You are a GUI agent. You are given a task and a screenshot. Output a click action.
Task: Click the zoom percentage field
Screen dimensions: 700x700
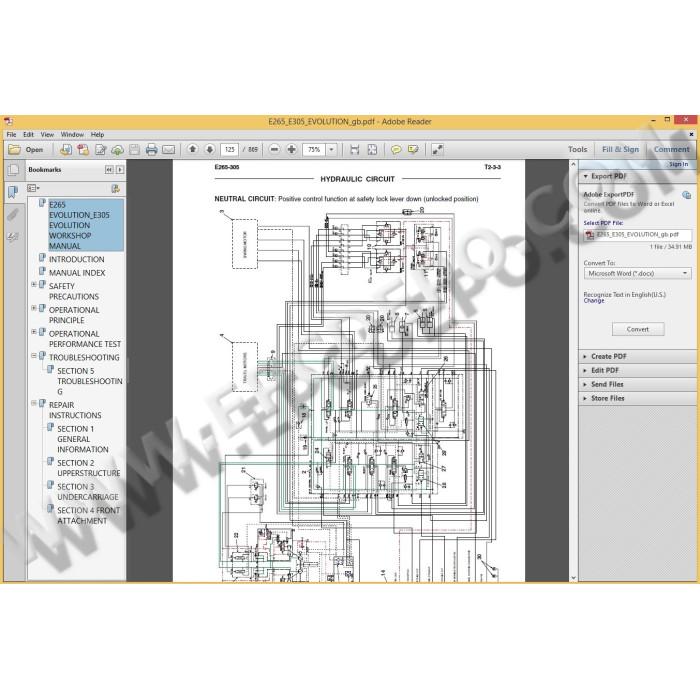coord(314,150)
